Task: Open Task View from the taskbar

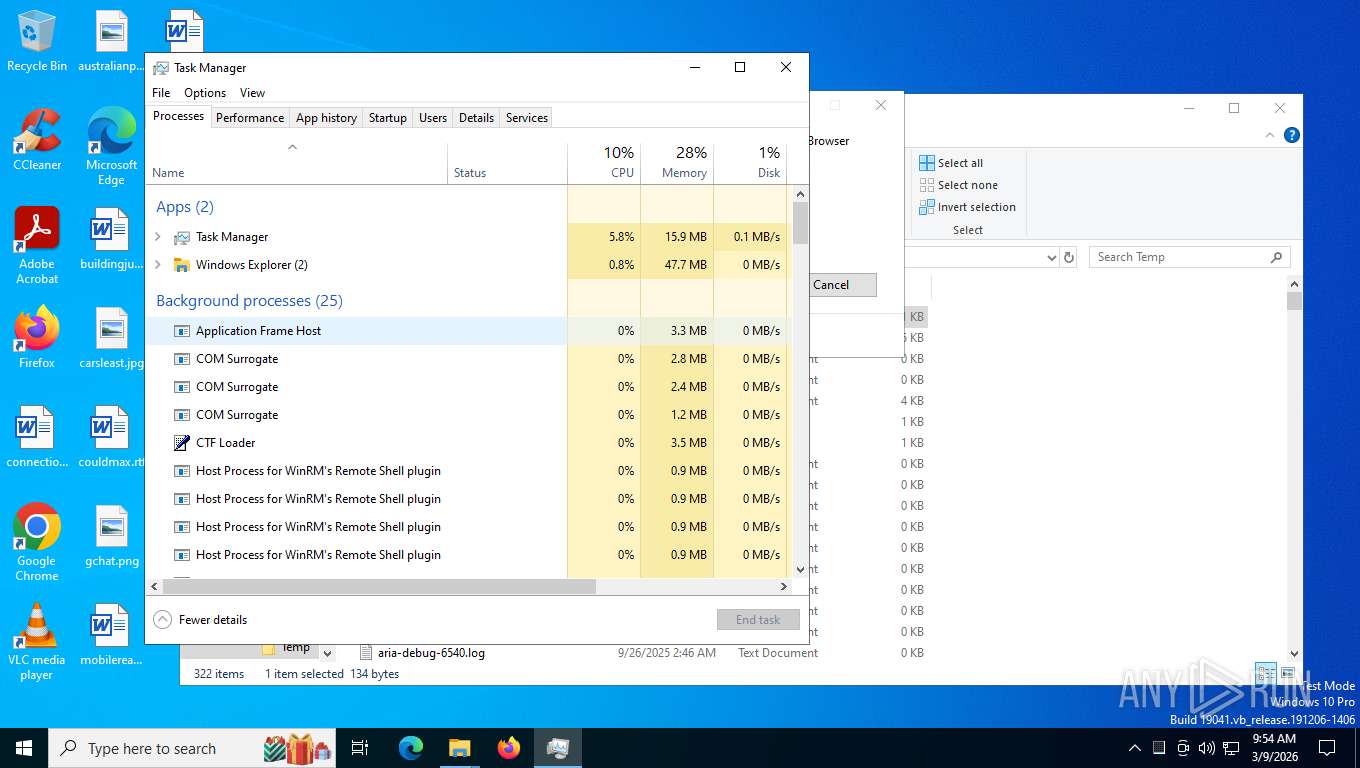Action: point(360,748)
